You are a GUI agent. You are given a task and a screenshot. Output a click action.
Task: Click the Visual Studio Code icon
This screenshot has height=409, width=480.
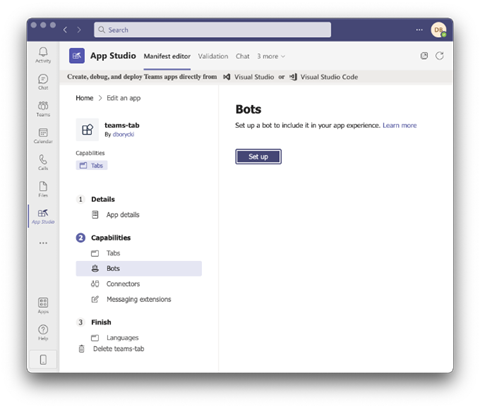click(x=293, y=77)
